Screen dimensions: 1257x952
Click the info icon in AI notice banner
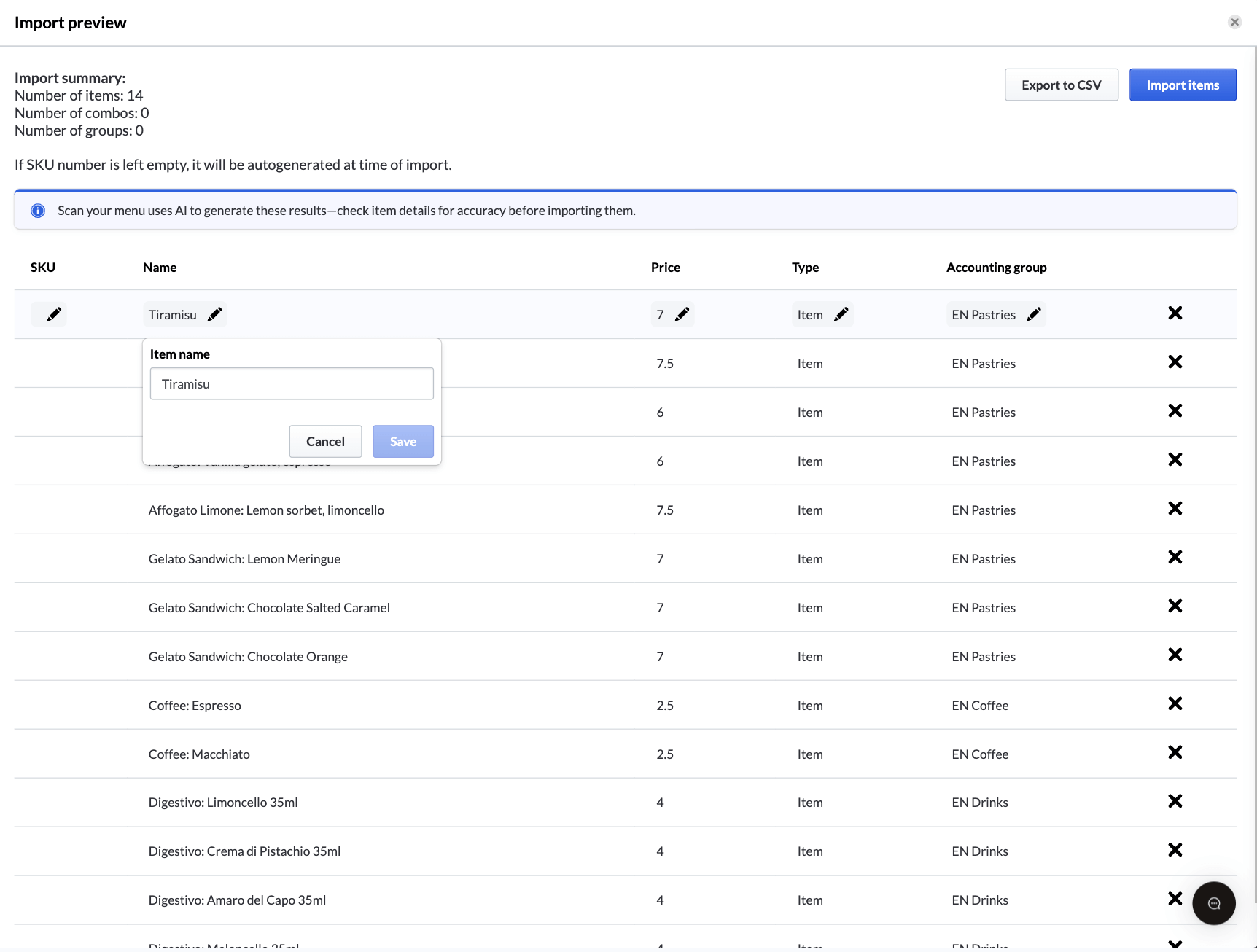tap(38, 211)
